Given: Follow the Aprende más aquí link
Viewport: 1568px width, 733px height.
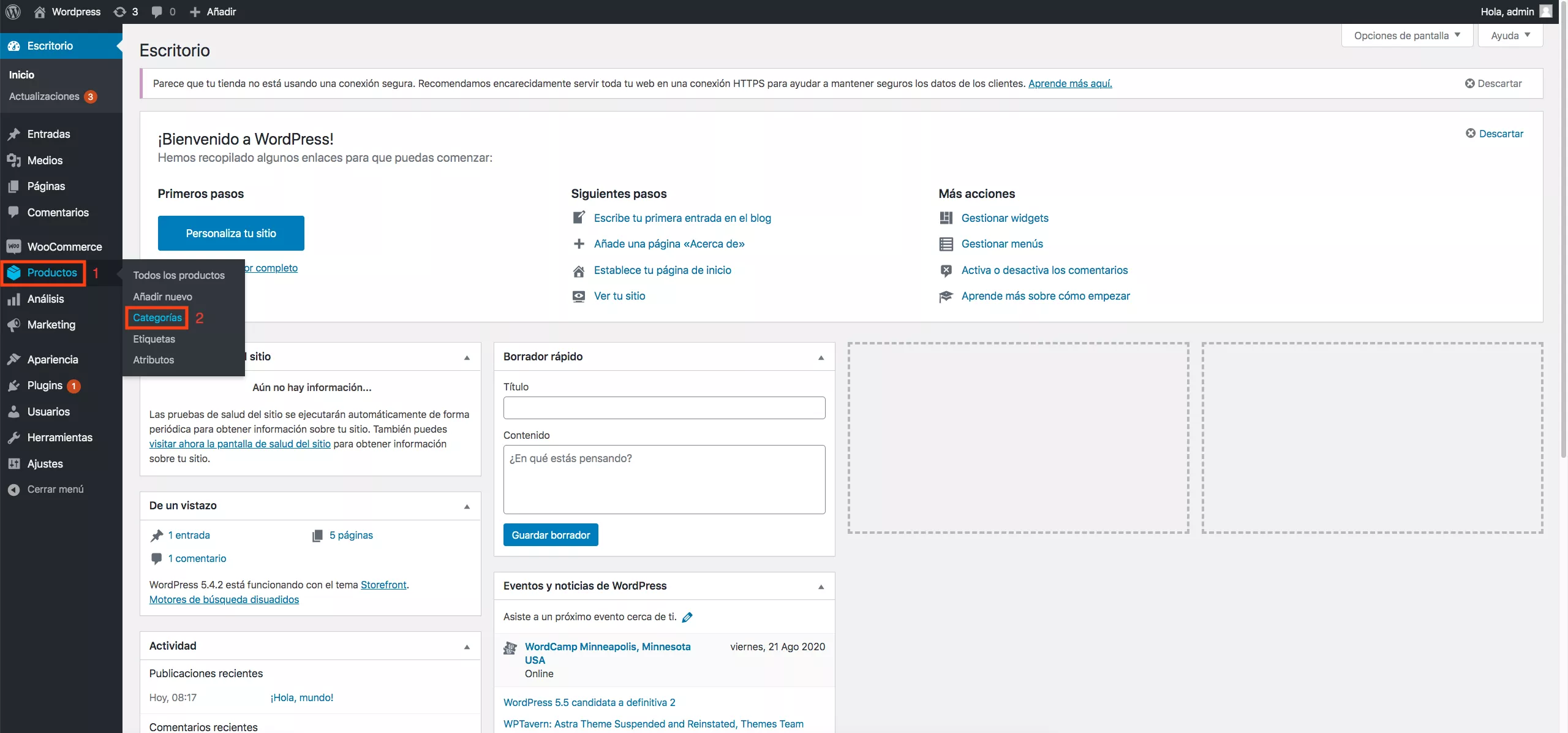Looking at the screenshot, I should [1070, 83].
